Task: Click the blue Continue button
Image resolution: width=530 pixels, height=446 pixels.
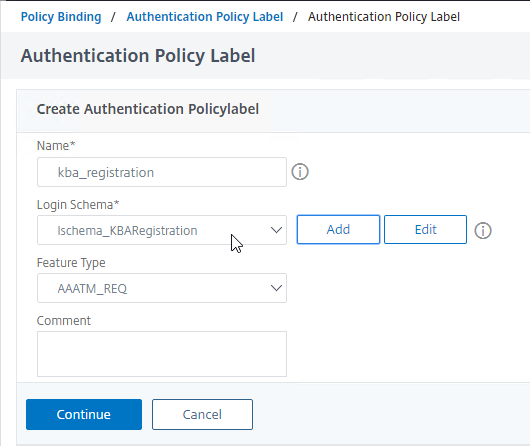Action: click(84, 415)
